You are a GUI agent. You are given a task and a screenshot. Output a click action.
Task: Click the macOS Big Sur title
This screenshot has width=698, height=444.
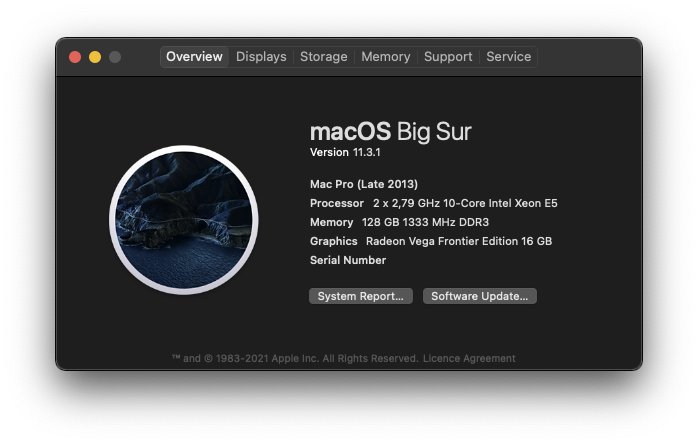coord(390,131)
